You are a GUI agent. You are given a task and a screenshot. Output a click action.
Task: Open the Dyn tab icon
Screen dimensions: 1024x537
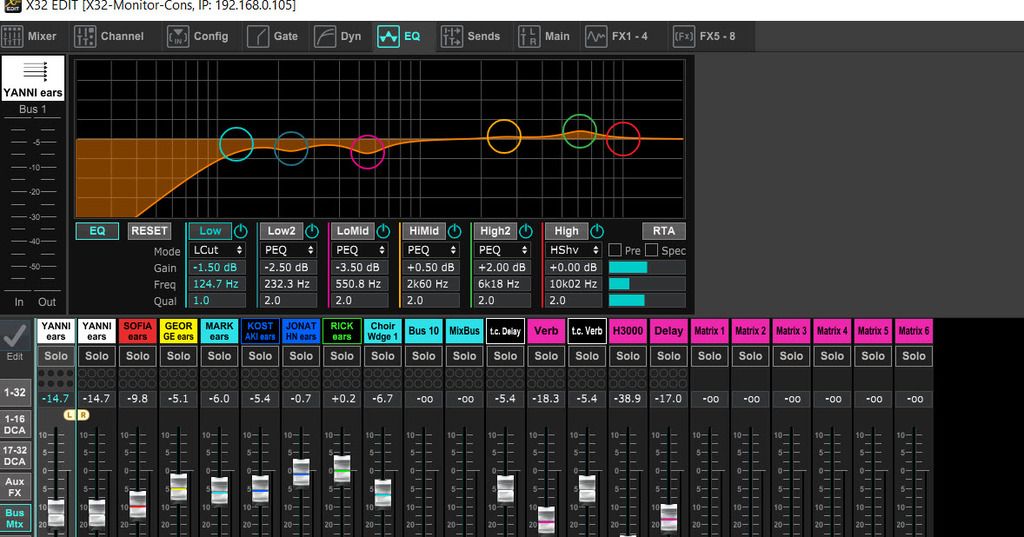coord(325,37)
